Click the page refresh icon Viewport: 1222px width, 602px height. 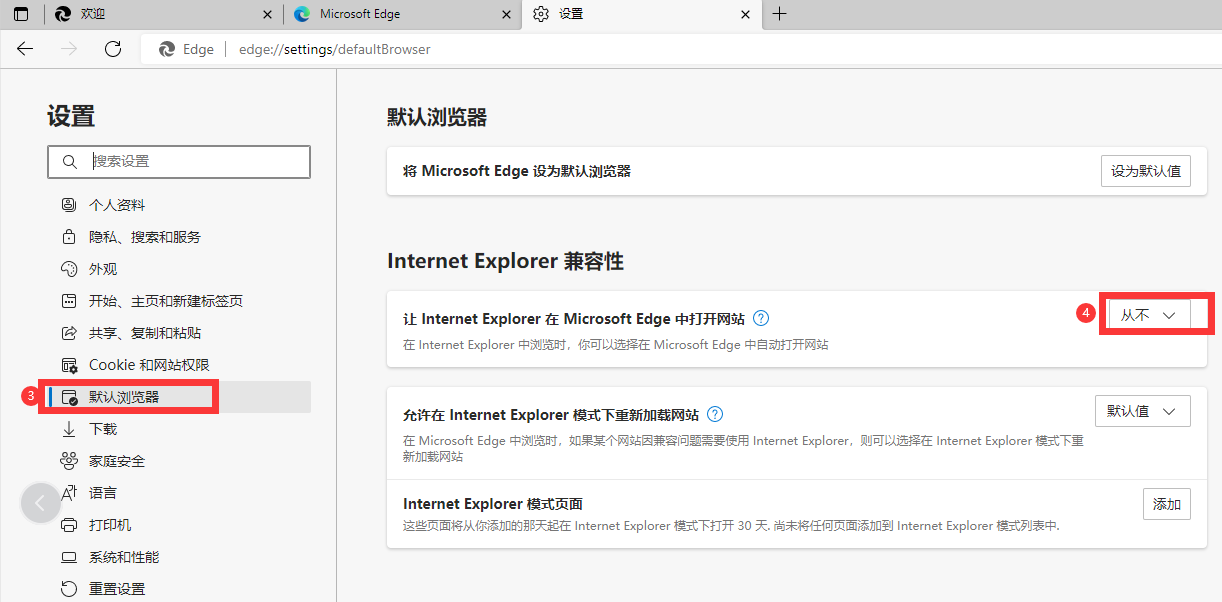(x=113, y=49)
